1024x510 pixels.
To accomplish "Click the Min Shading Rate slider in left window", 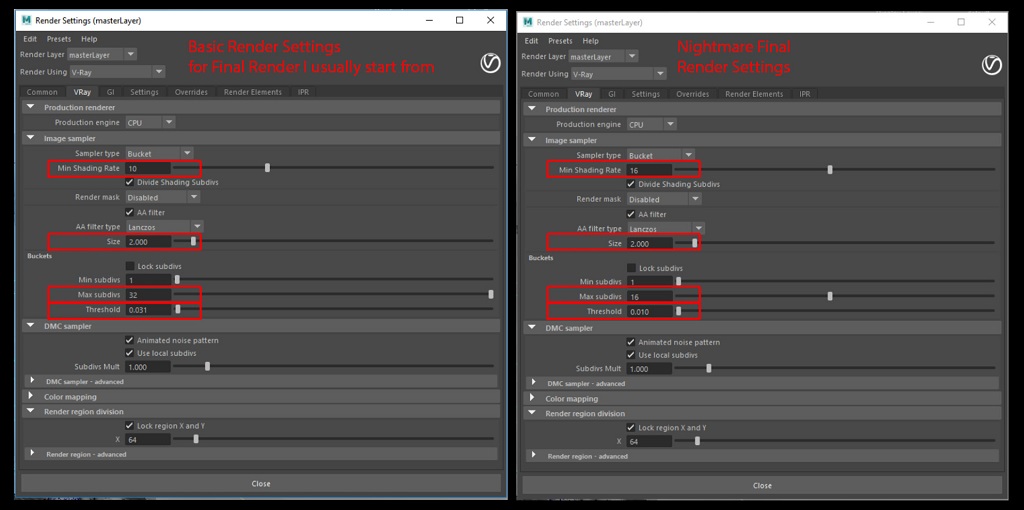I will [267, 168].
